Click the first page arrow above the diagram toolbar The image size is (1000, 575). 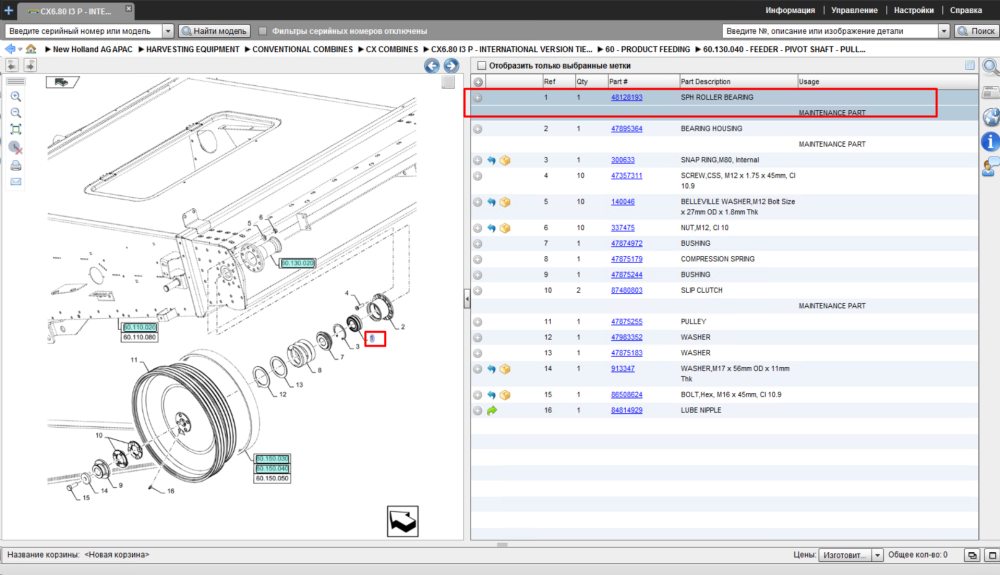coord(12,65)
